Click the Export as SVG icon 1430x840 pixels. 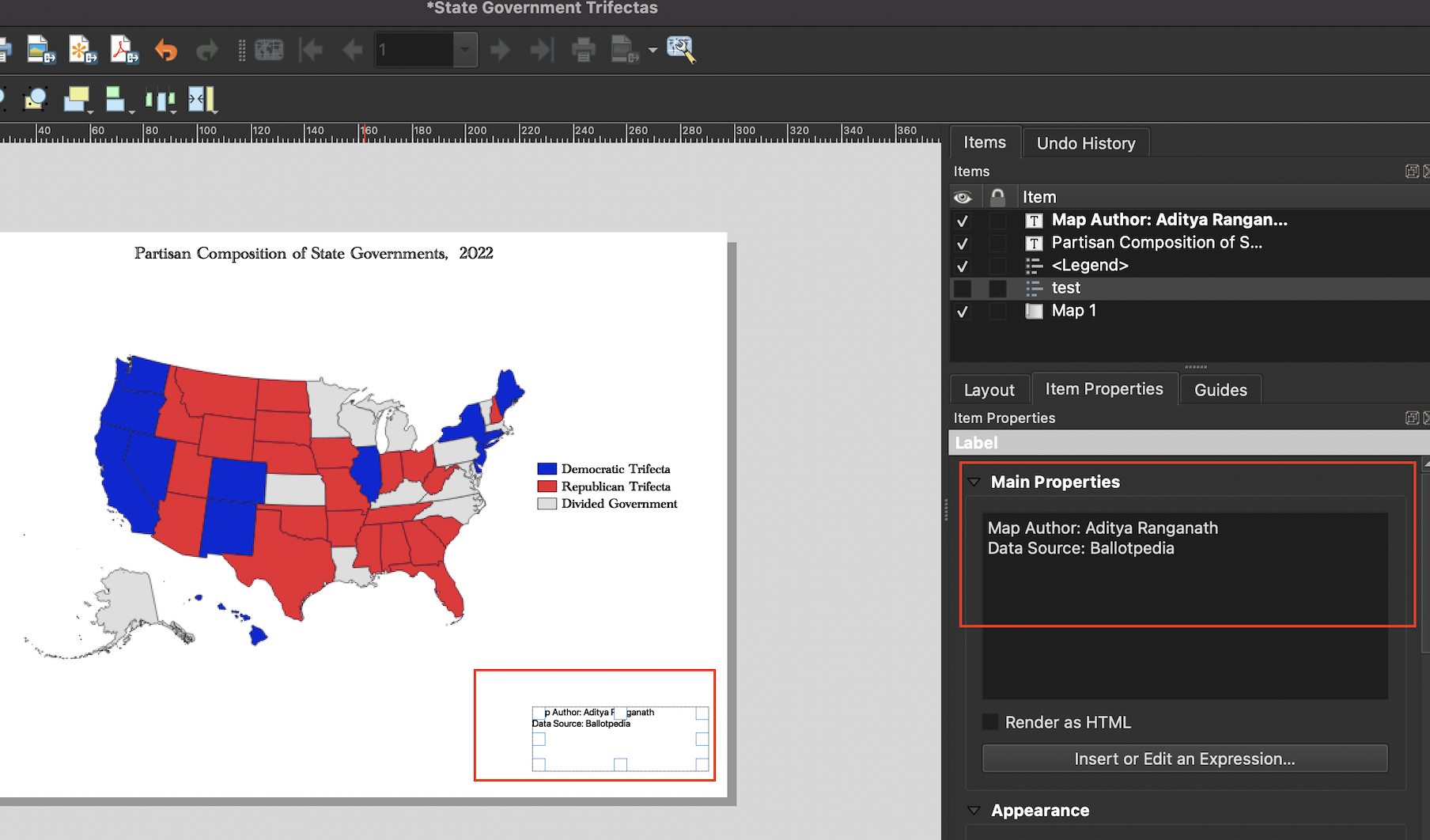coord(81,50)
